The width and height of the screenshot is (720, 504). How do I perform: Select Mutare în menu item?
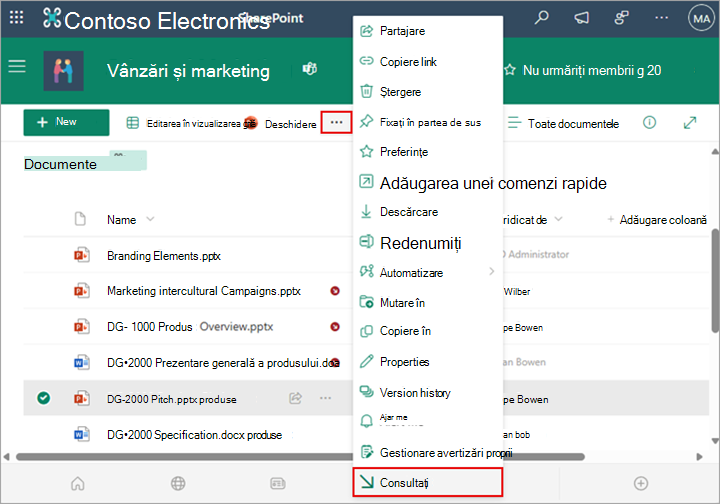coord(428,302)
